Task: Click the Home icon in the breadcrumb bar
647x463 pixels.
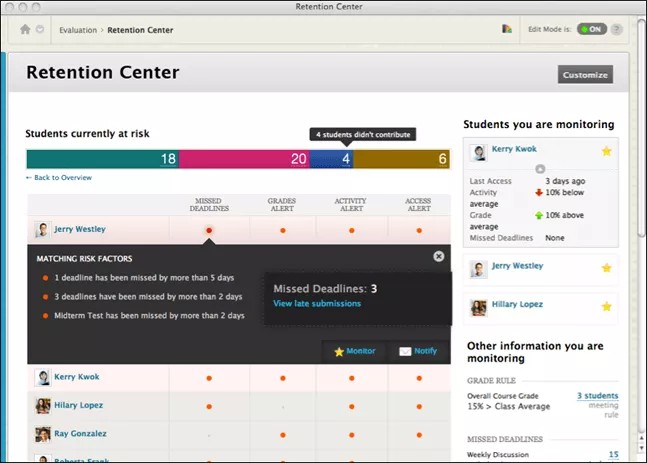Action: pos(25,29)
